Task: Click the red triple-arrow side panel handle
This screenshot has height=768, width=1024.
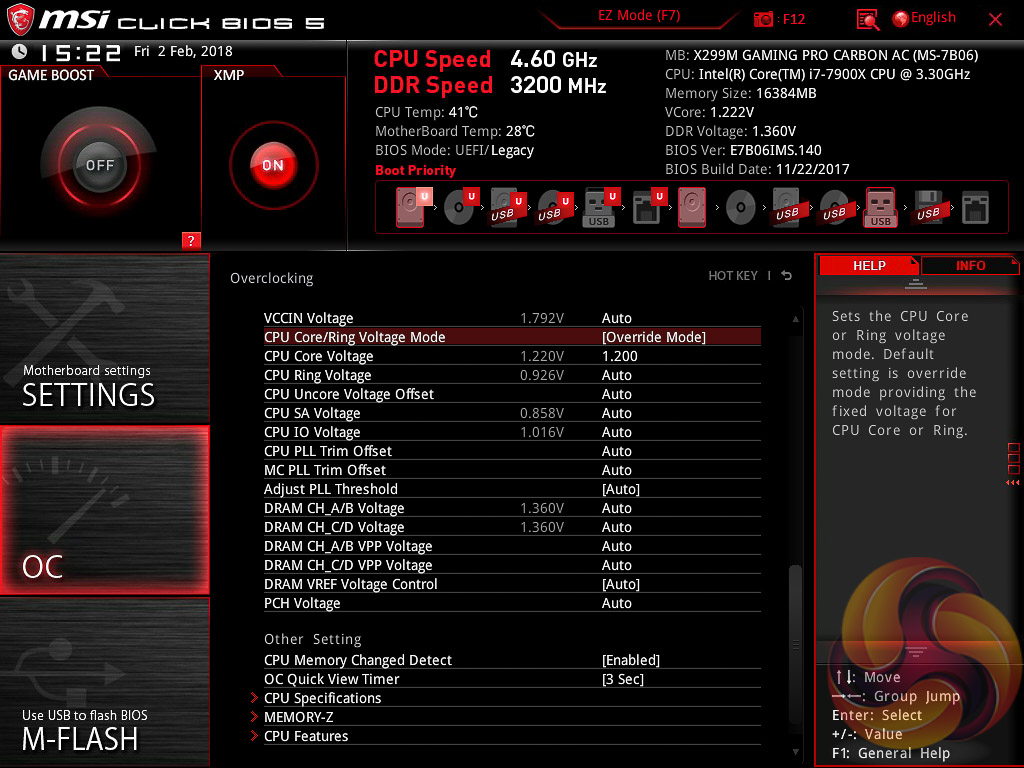Action: click(x=1013, y=483)
